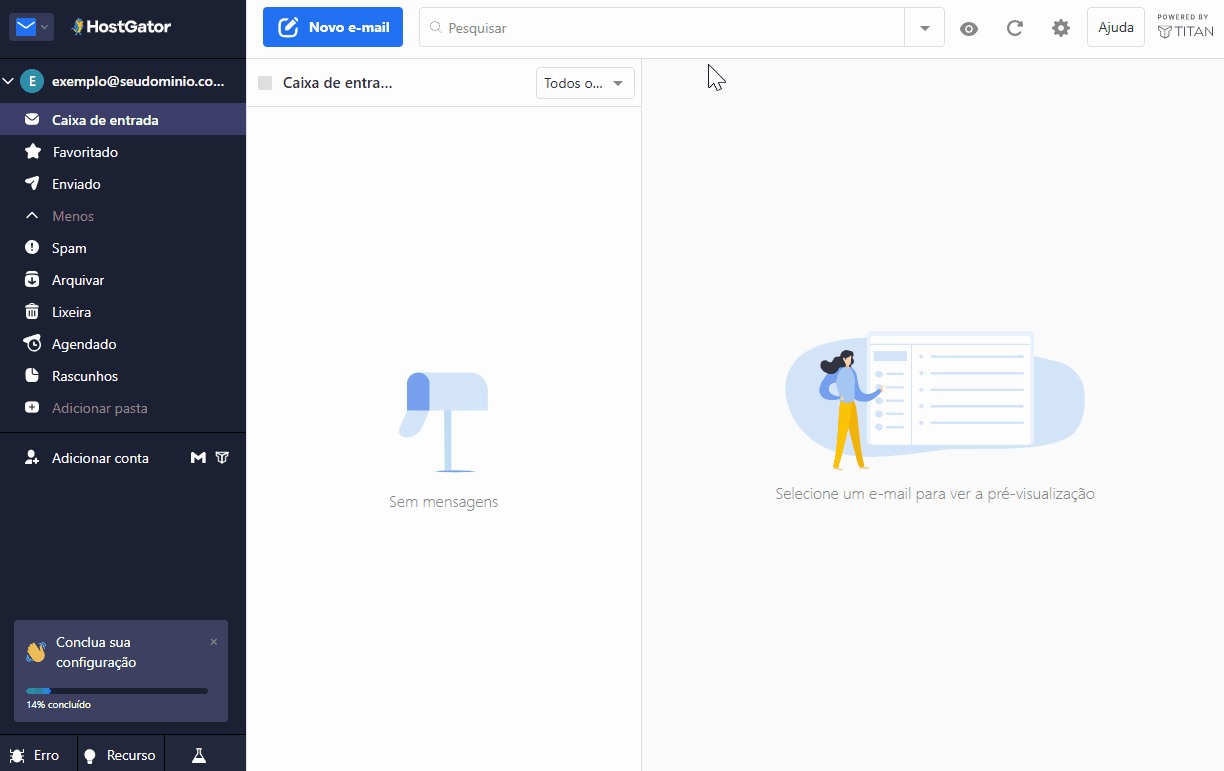Refresh the mailbox with reload icon
The image size is (1224, 771).
coord(1014,28)
